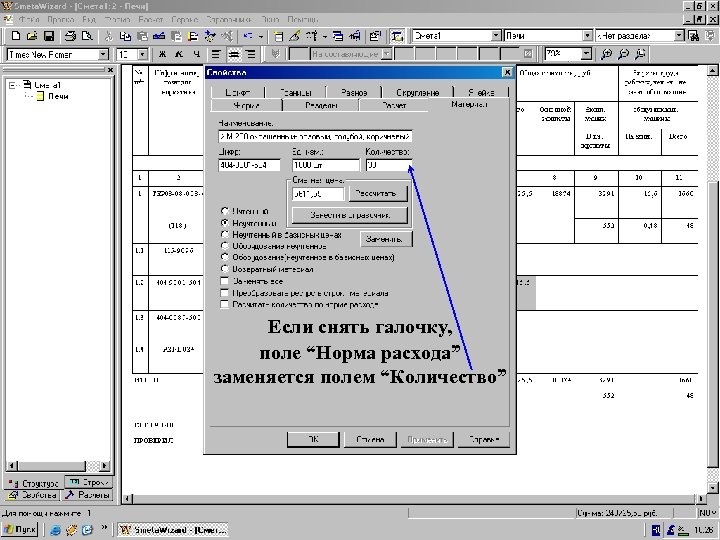Screen dimensions: 720x540
Task: Click Отмена to cancel the dialog
Action: pos(370,439)
